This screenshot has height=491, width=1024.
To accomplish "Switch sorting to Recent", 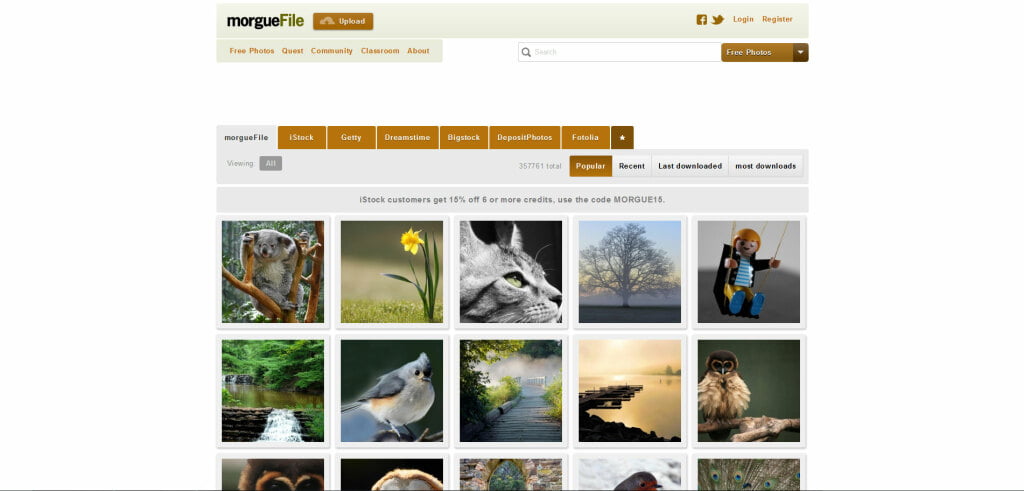I will 631,166.
